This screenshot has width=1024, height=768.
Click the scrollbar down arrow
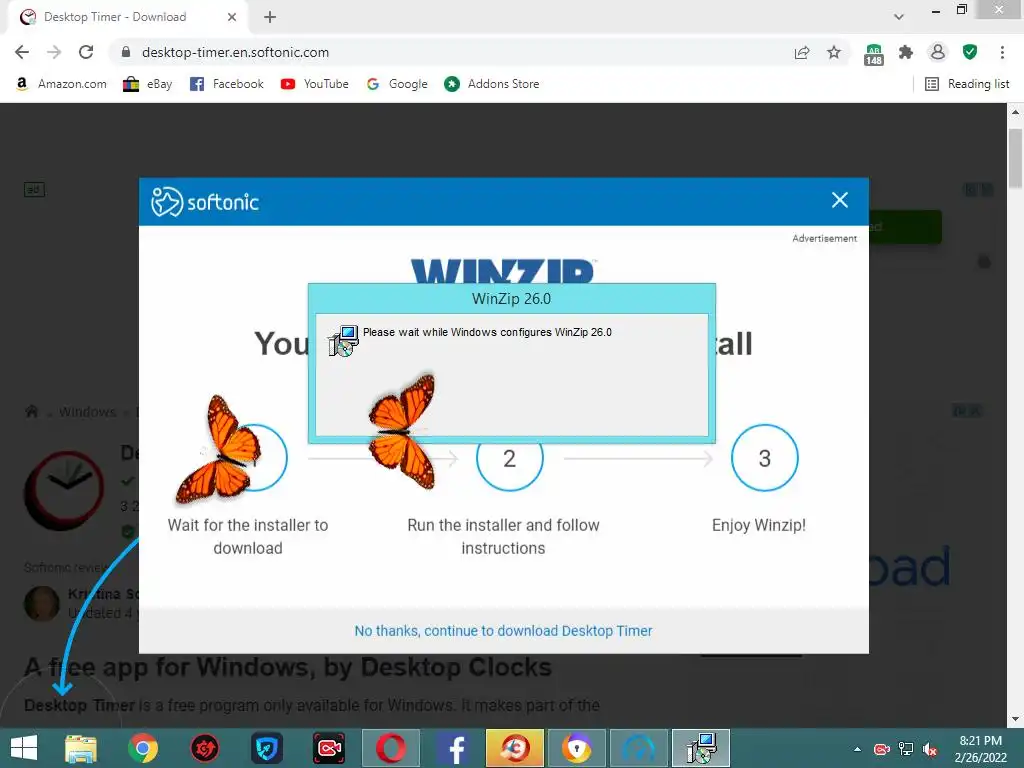pos(1015,719)
